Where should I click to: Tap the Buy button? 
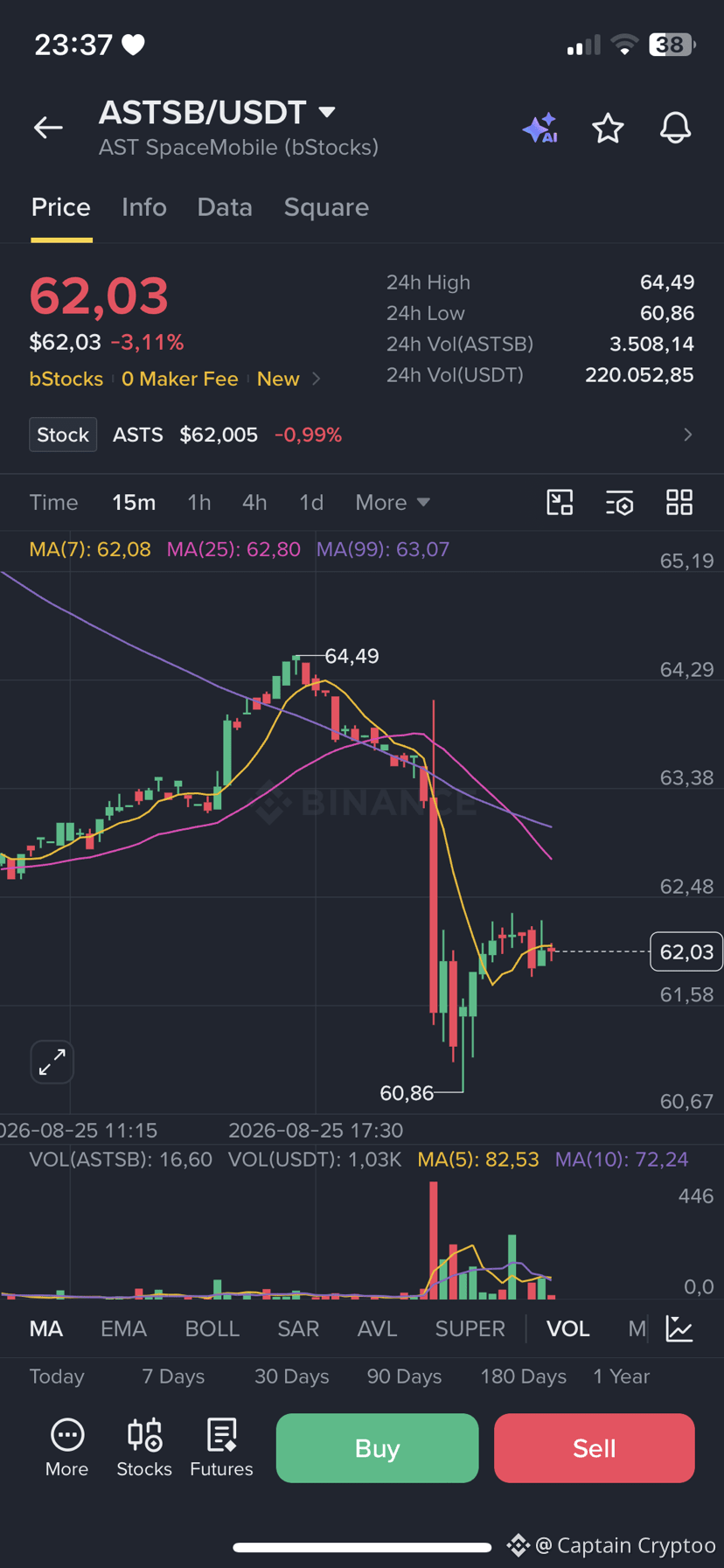(x=378, y=1448)
